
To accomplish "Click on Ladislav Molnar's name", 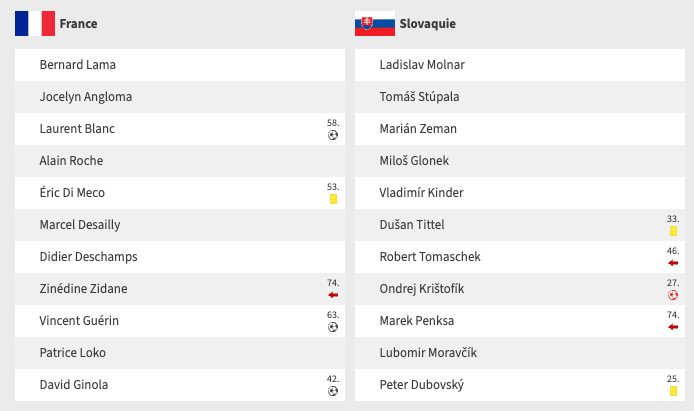I will (x=422, y=65).
